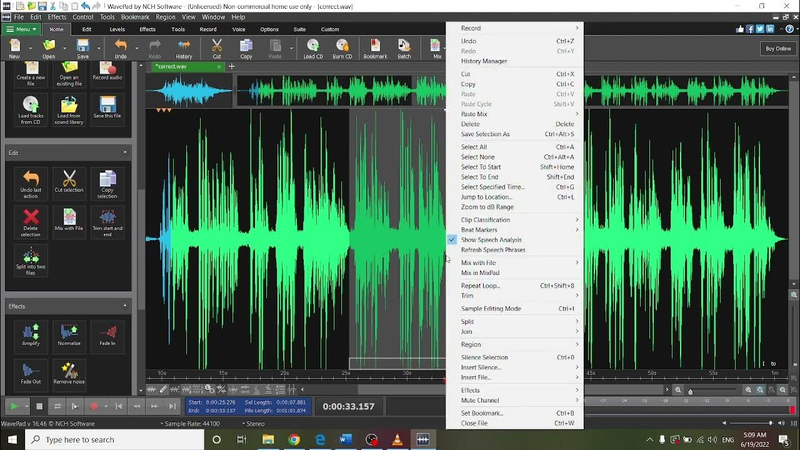Screen dimensions: 800x450
Task: Click the green Play button
Action: pos(14,406)
